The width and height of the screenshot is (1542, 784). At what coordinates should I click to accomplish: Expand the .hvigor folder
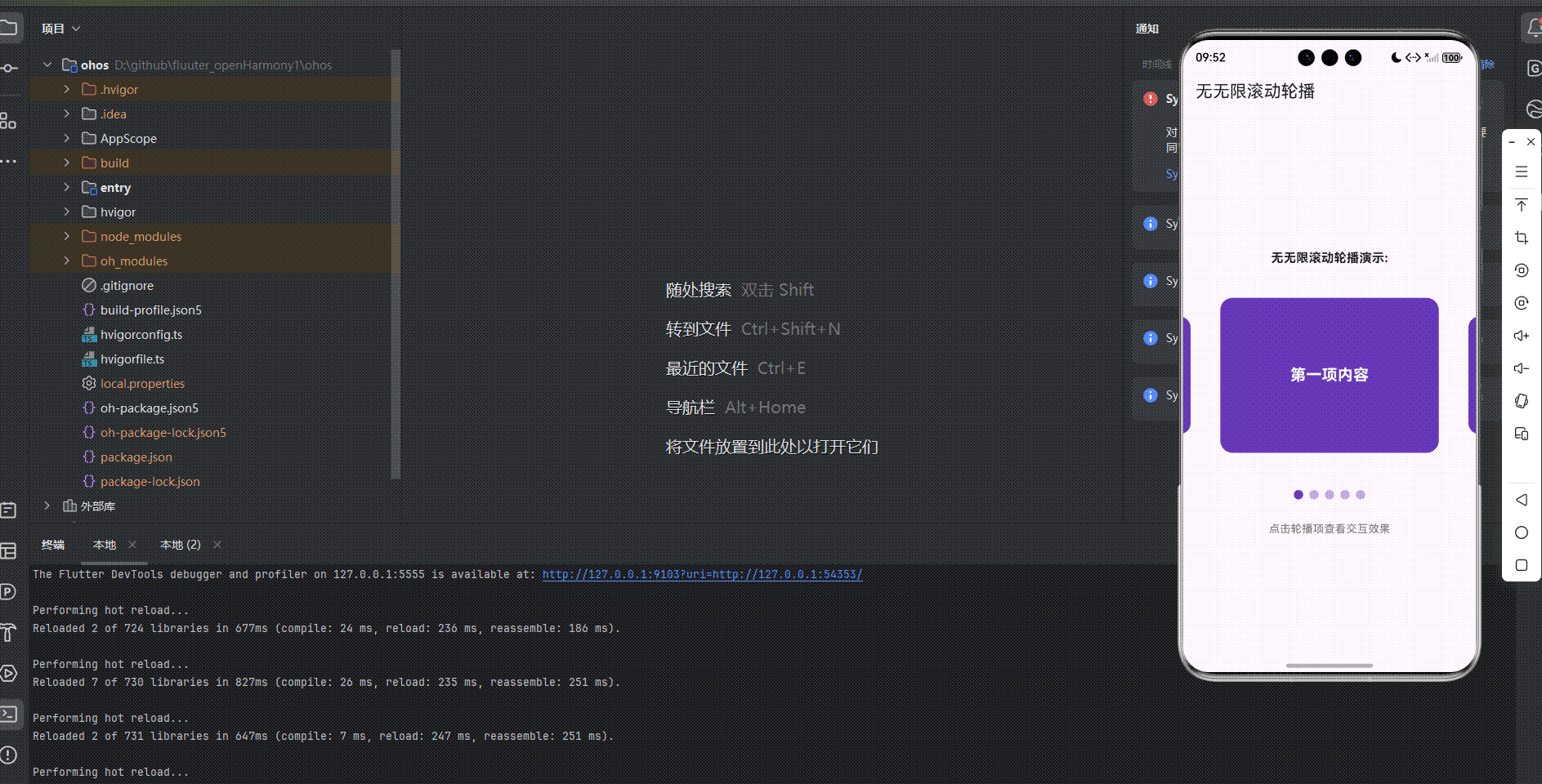click(x=67, y=89)
